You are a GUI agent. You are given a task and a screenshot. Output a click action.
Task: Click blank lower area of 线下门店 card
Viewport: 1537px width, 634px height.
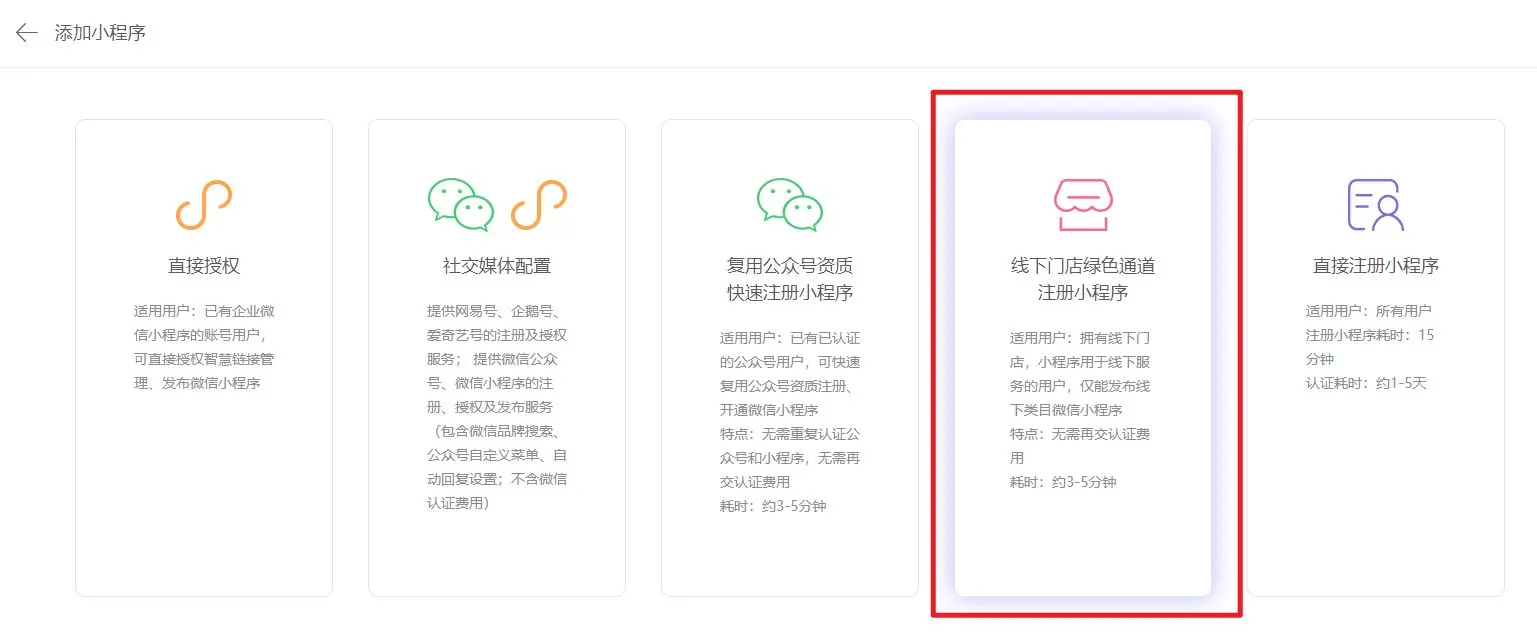(1082, 545)
